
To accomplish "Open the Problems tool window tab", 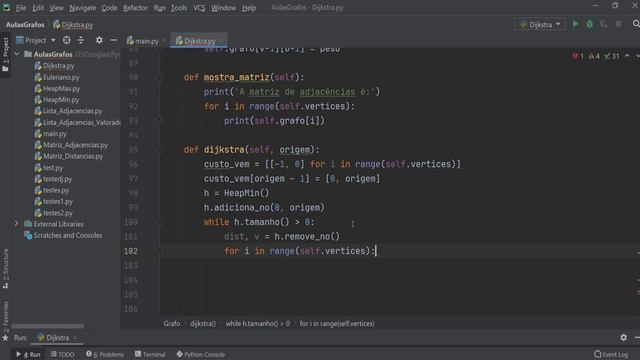I will (x=105, y=354).
